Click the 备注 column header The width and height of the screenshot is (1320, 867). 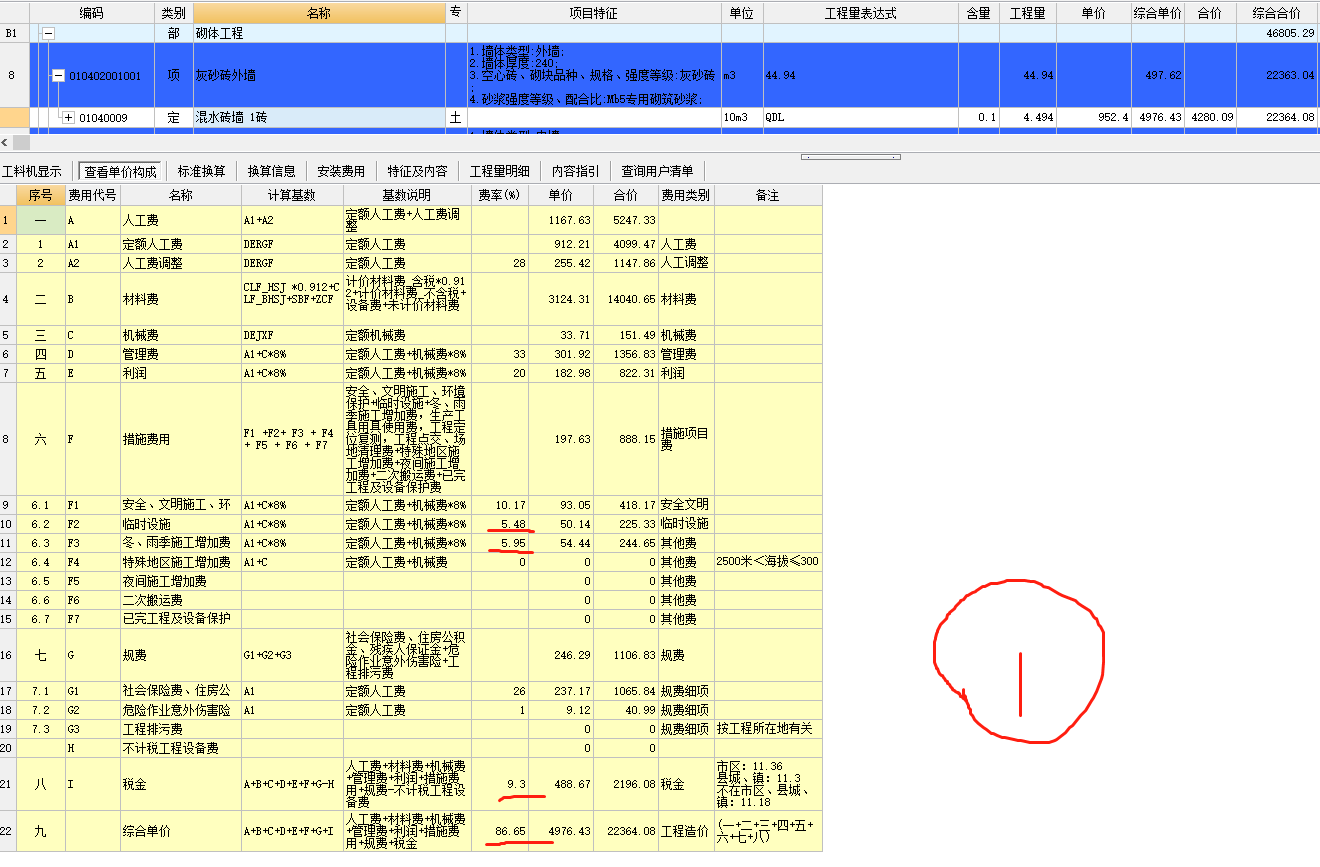768,195
